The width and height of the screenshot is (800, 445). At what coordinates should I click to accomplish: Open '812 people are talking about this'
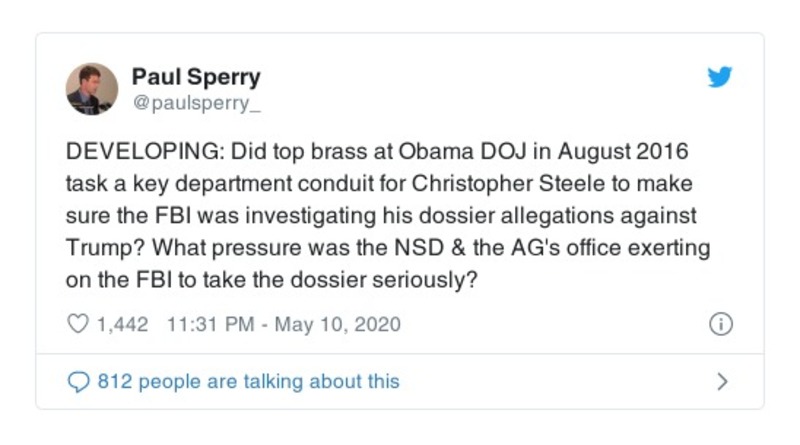tap(247, 381)
